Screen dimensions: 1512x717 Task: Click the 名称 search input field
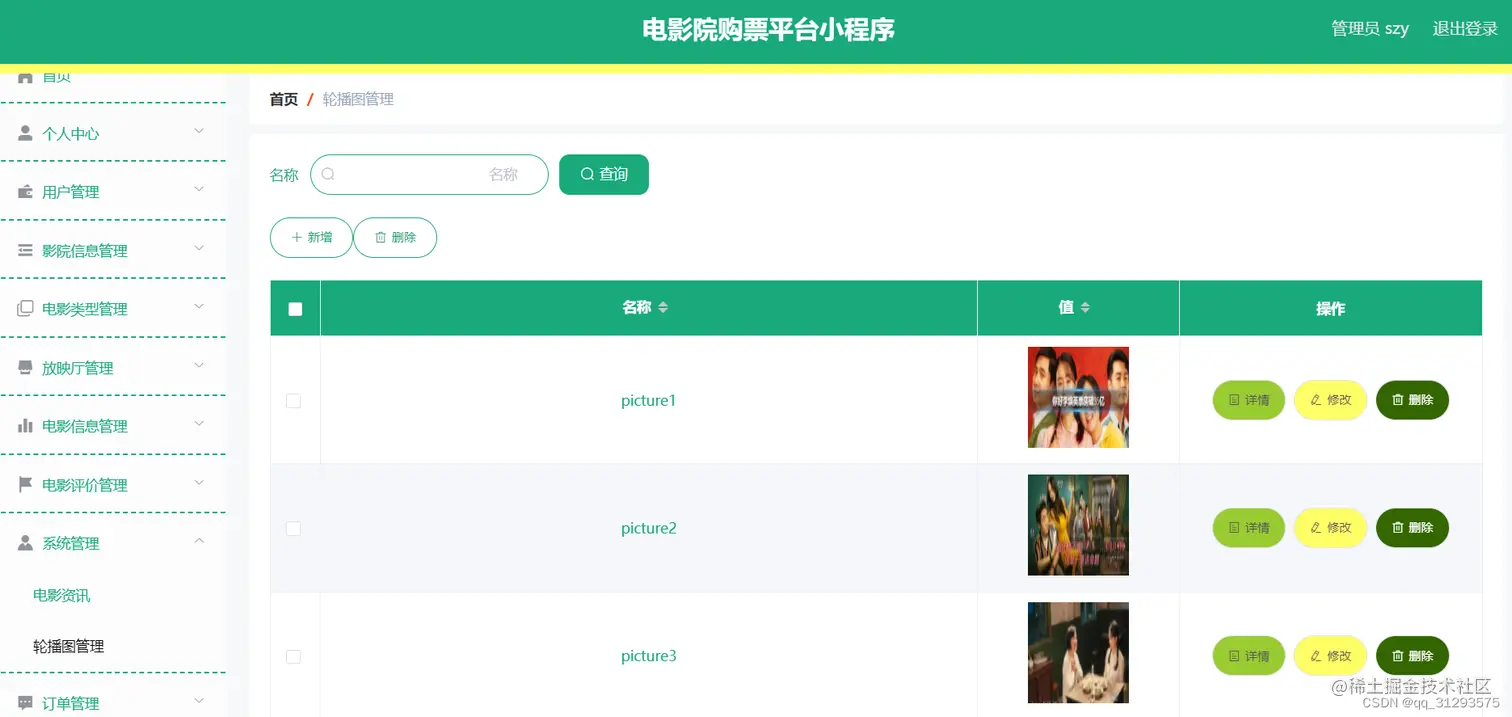pos(429,174)
